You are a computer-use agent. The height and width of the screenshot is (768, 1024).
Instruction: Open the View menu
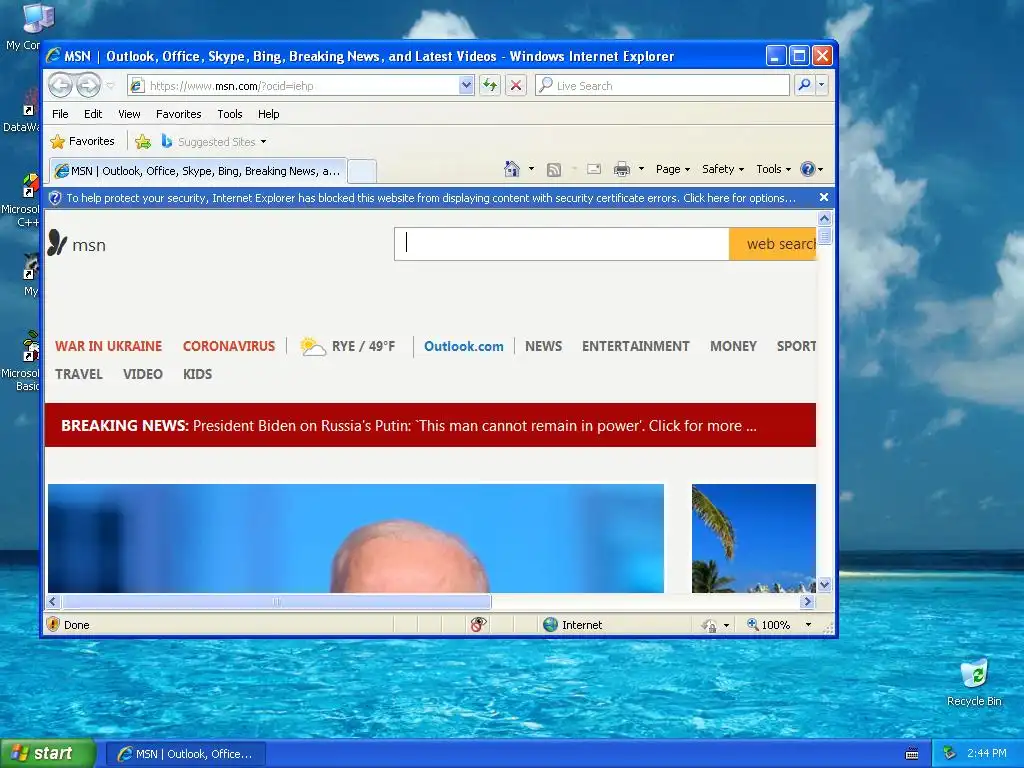(x=129, y=114)
